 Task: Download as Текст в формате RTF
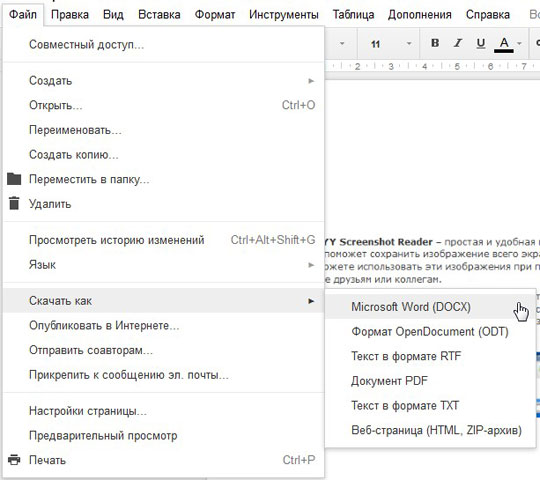(x=430, y=356)
